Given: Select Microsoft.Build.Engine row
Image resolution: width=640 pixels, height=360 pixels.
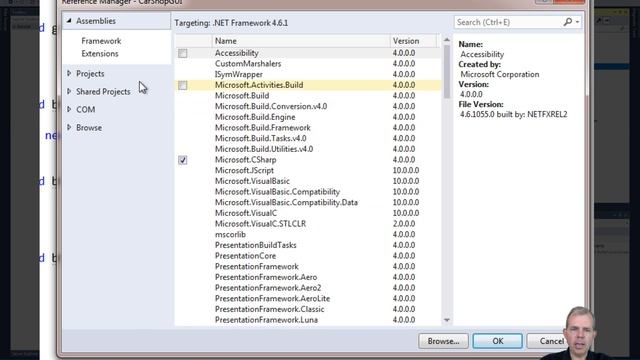Looking at the screenshot, I should (308, 117).
